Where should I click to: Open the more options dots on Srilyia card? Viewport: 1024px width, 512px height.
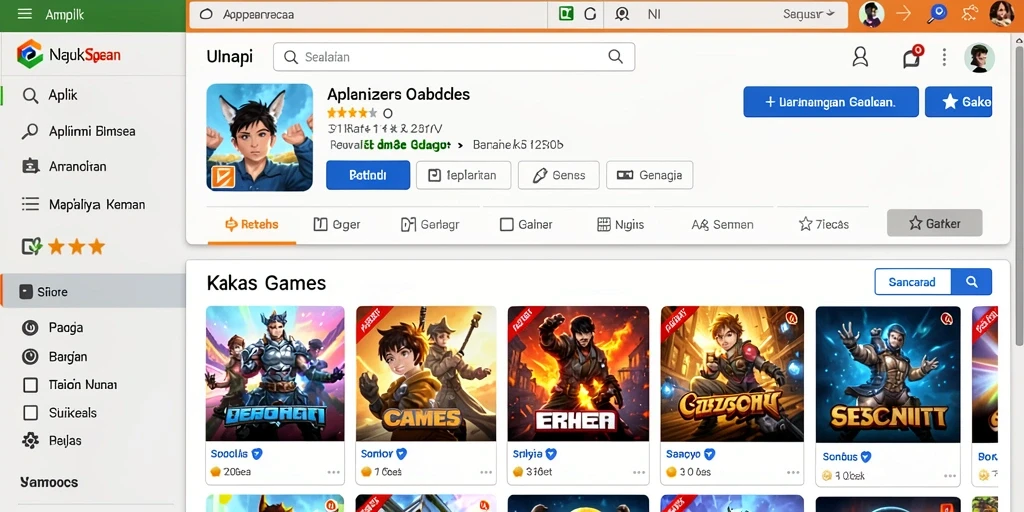click(639, 472)
